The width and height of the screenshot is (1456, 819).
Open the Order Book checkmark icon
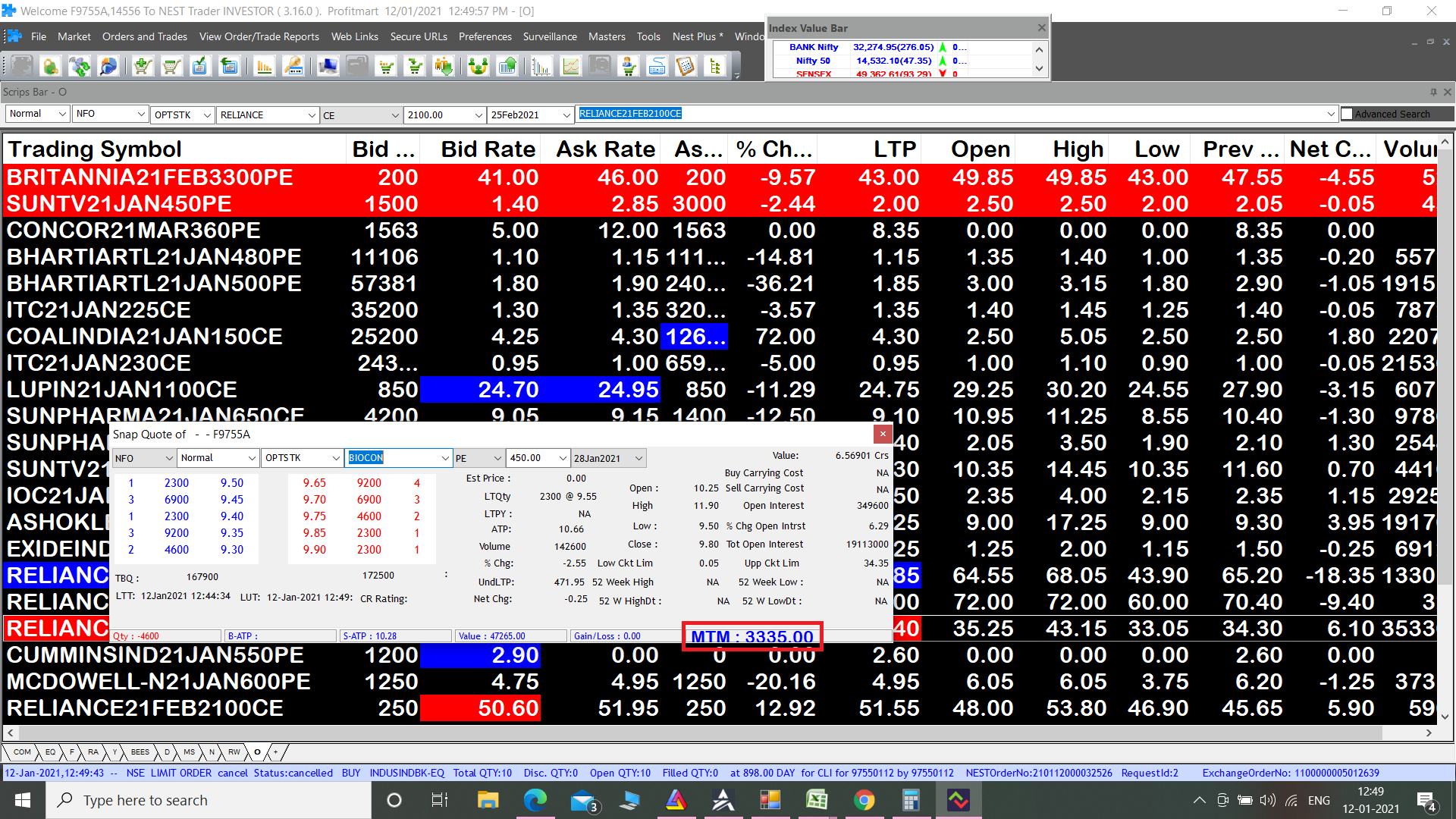click(199, 67)
